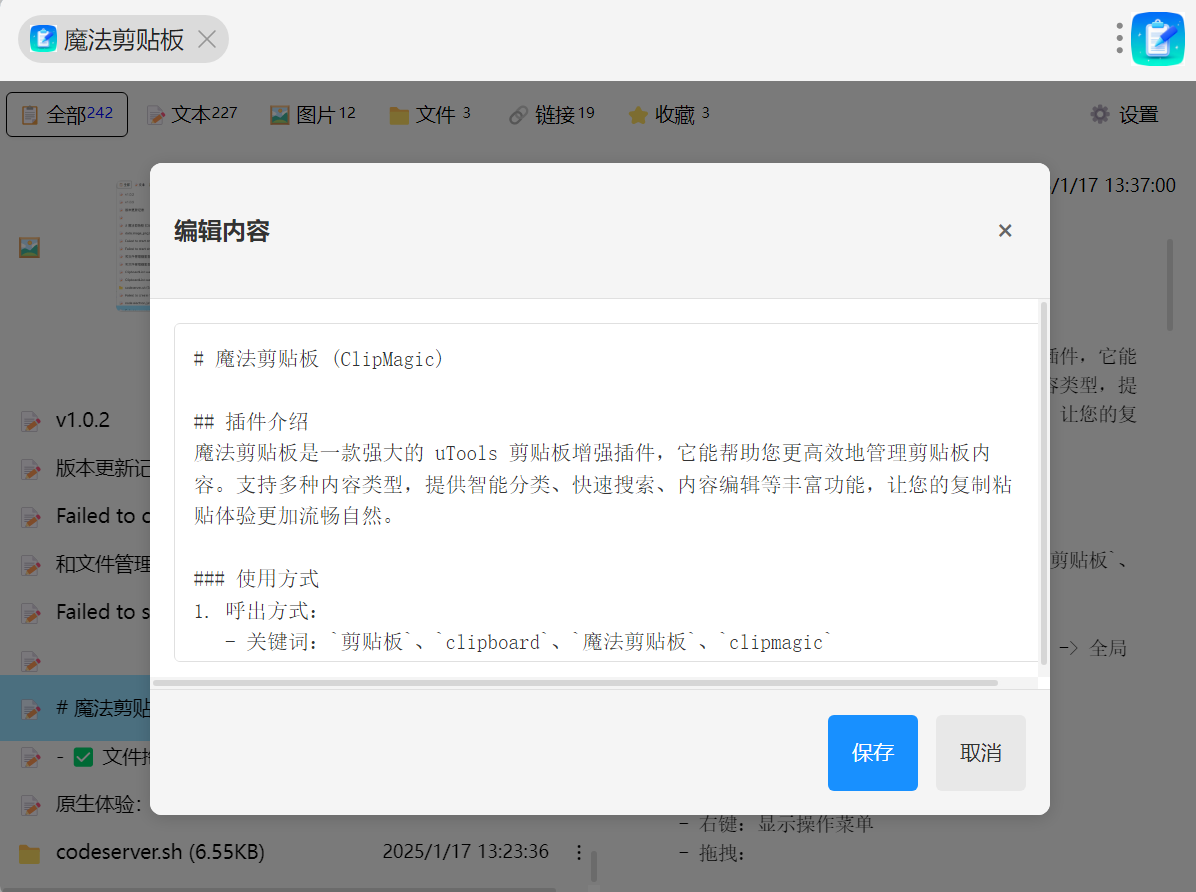The width and height of the screenshot is (1196, 892).
Task: Click the 保存 button
Action: coord(873,752)
